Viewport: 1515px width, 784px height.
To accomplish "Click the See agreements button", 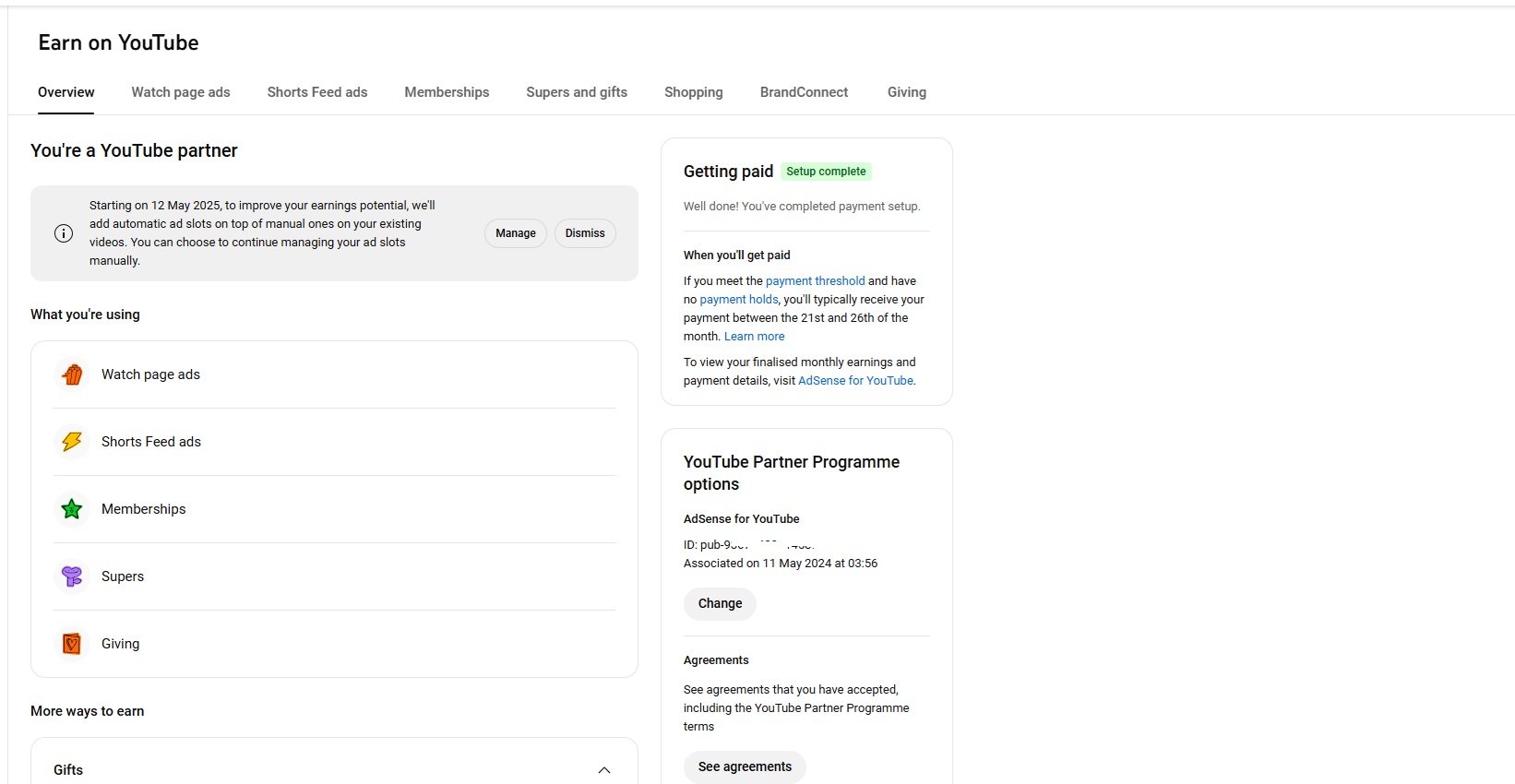I will tap(745, 766).
